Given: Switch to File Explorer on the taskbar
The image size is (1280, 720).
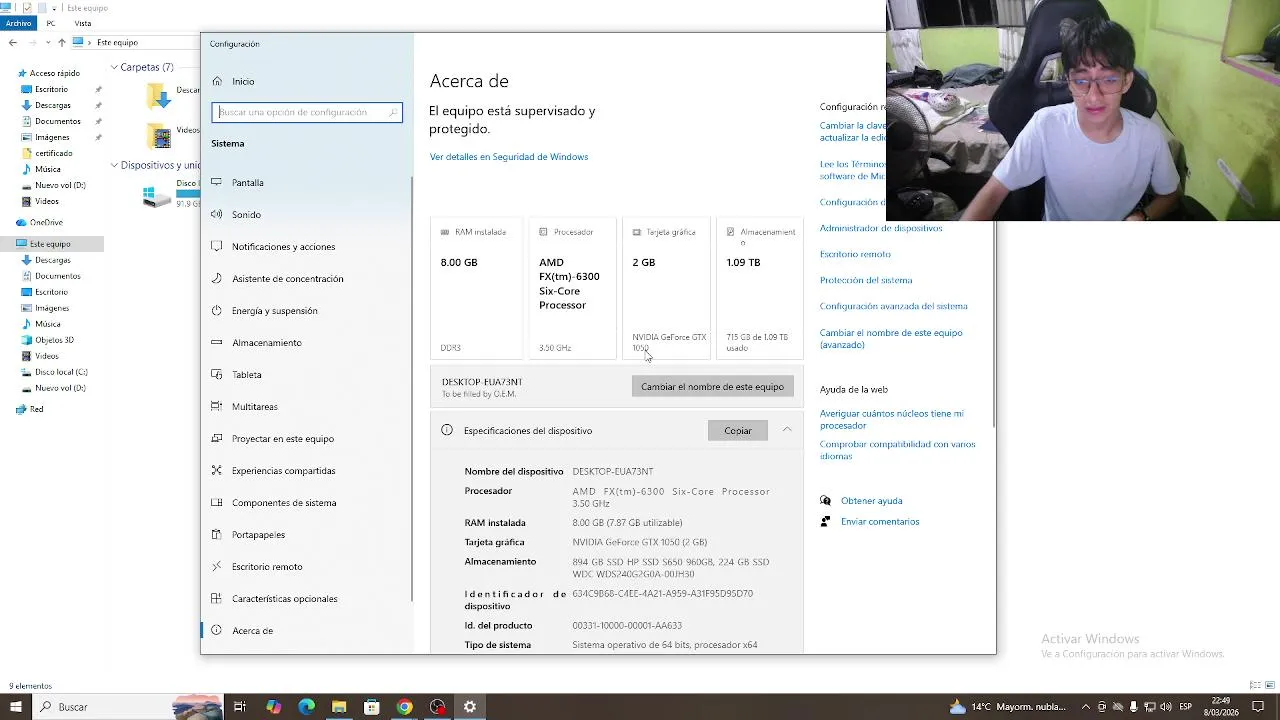Looking at the screenshot, I should pyautogui.click(x=339, y=707).
